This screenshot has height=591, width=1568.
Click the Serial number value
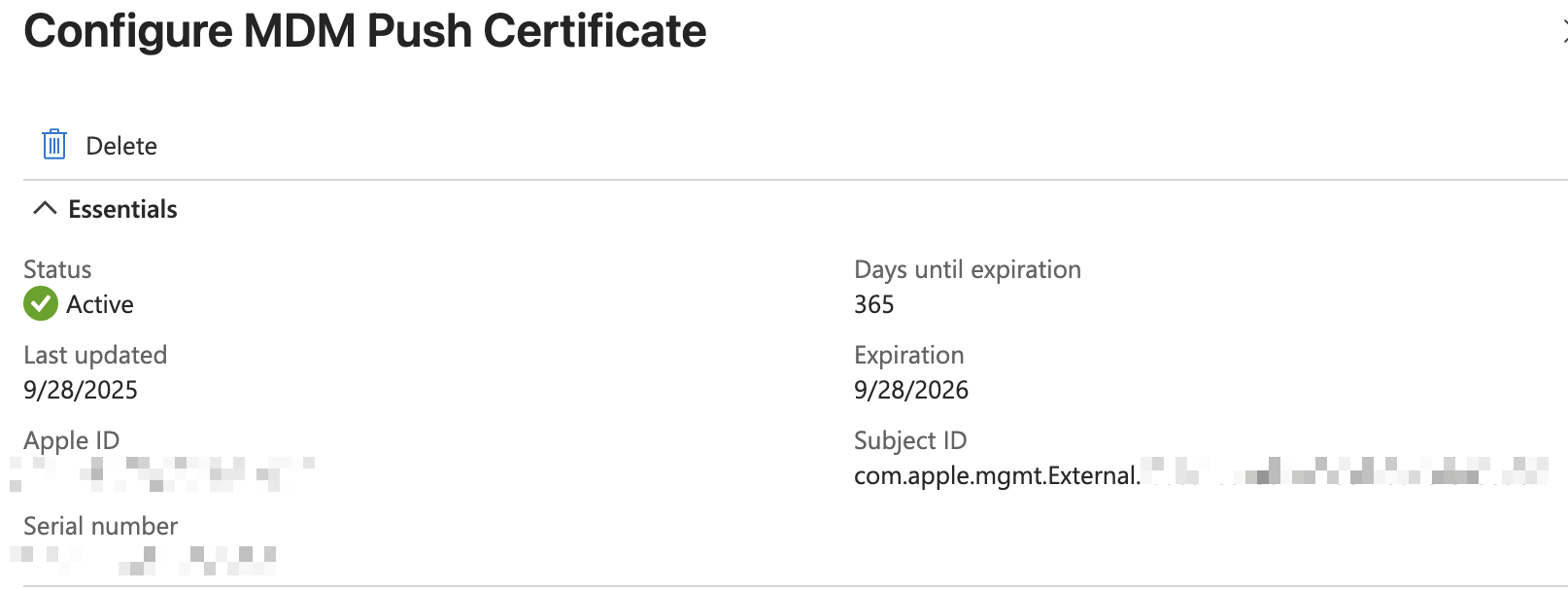tap(146, 561)
